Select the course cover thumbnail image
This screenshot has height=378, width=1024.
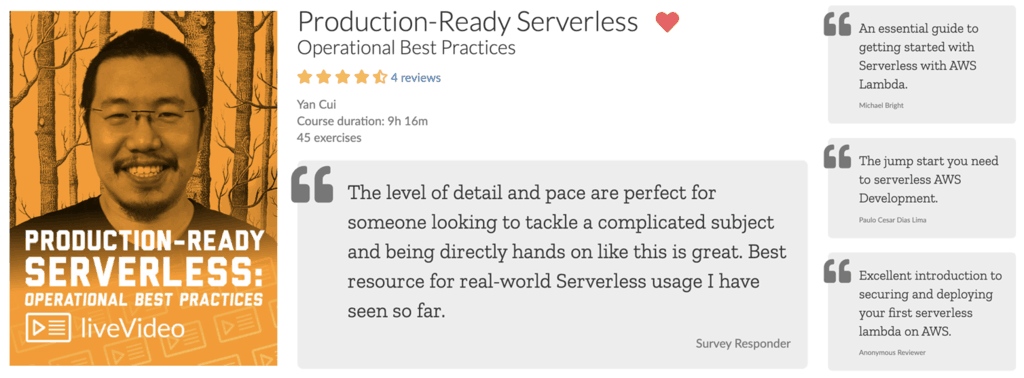143,189
